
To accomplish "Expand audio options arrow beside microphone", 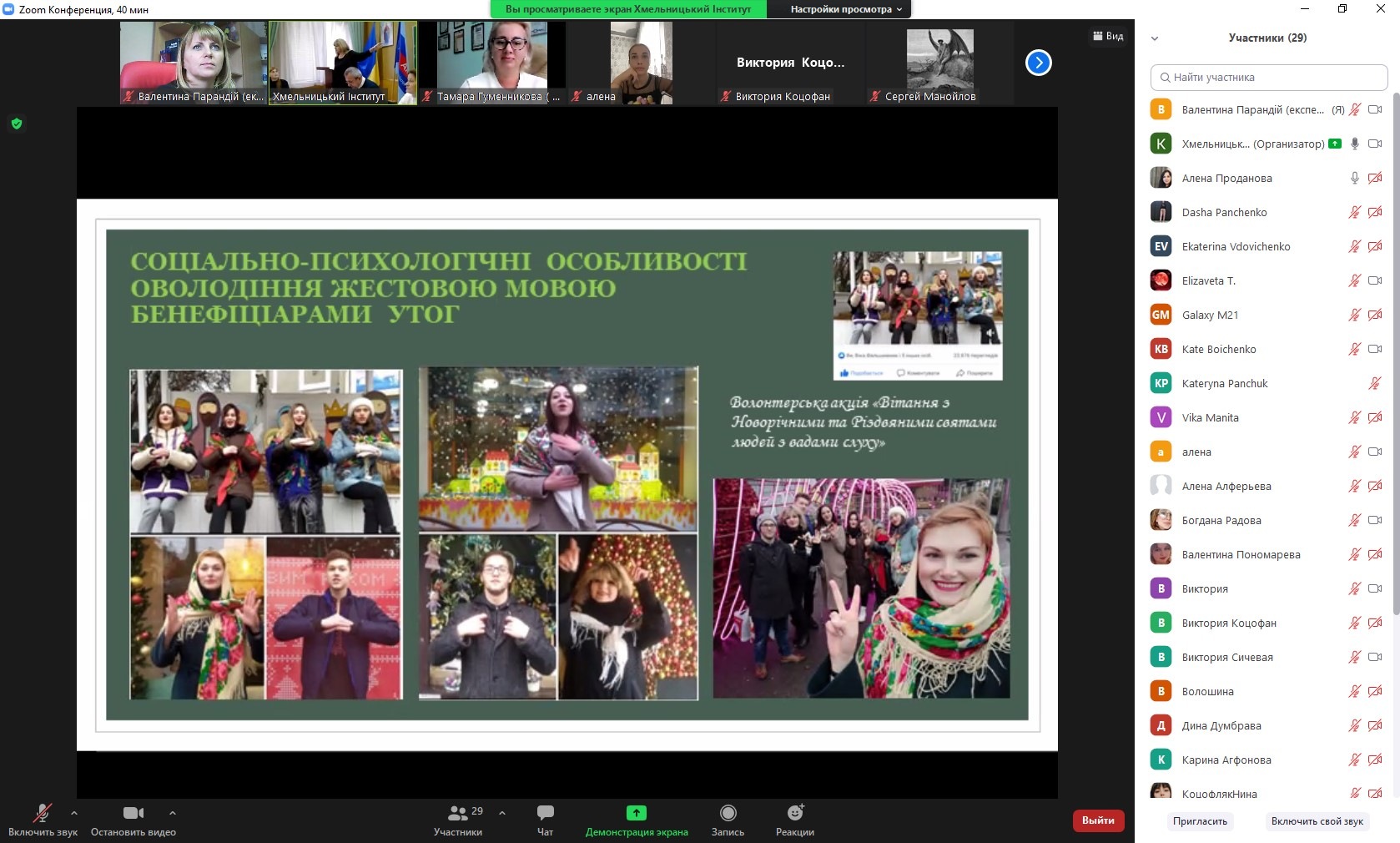I will coord(74,812).
